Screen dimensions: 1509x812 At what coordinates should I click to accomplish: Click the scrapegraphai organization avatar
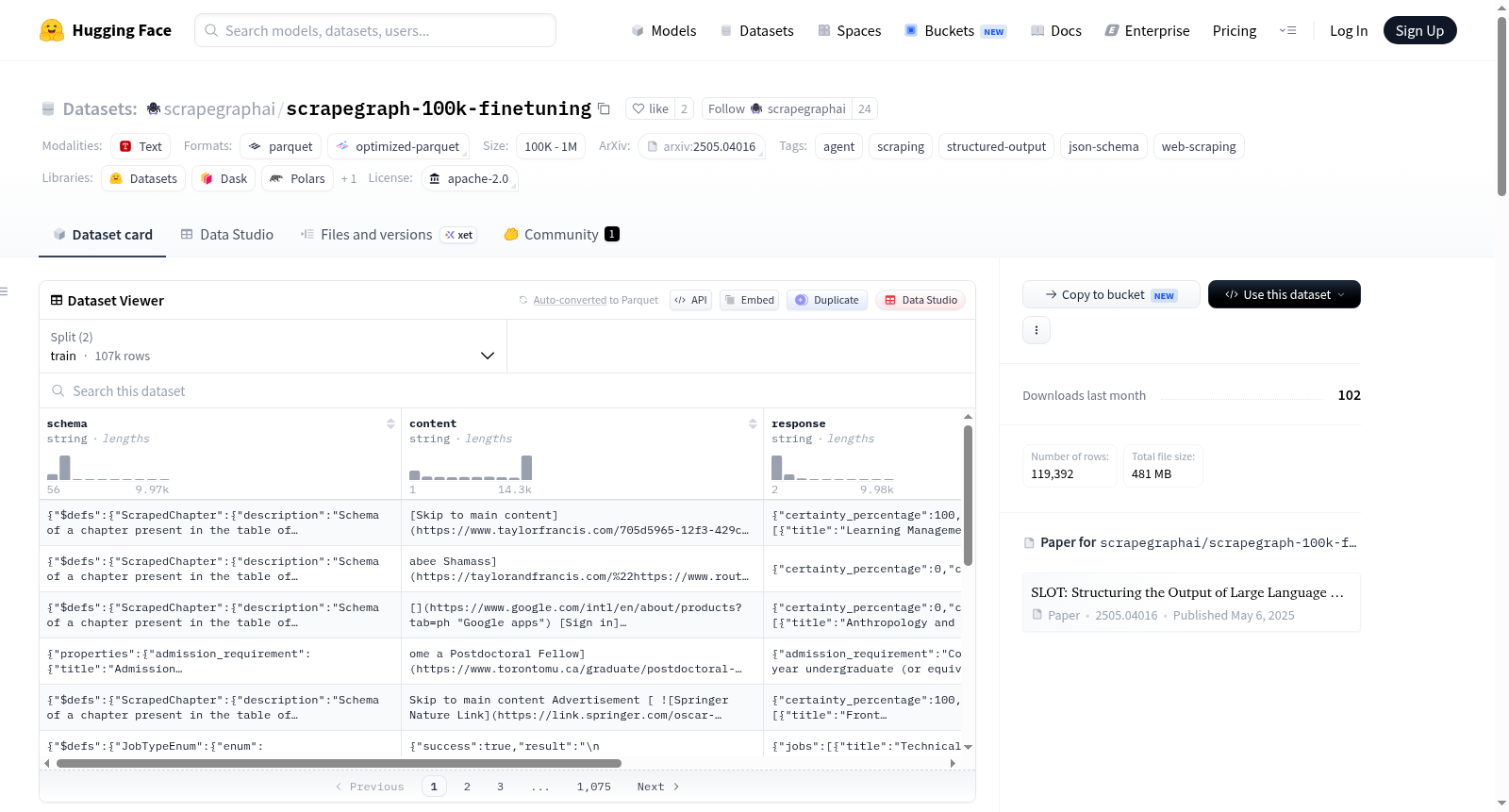(x=154, y=108)
